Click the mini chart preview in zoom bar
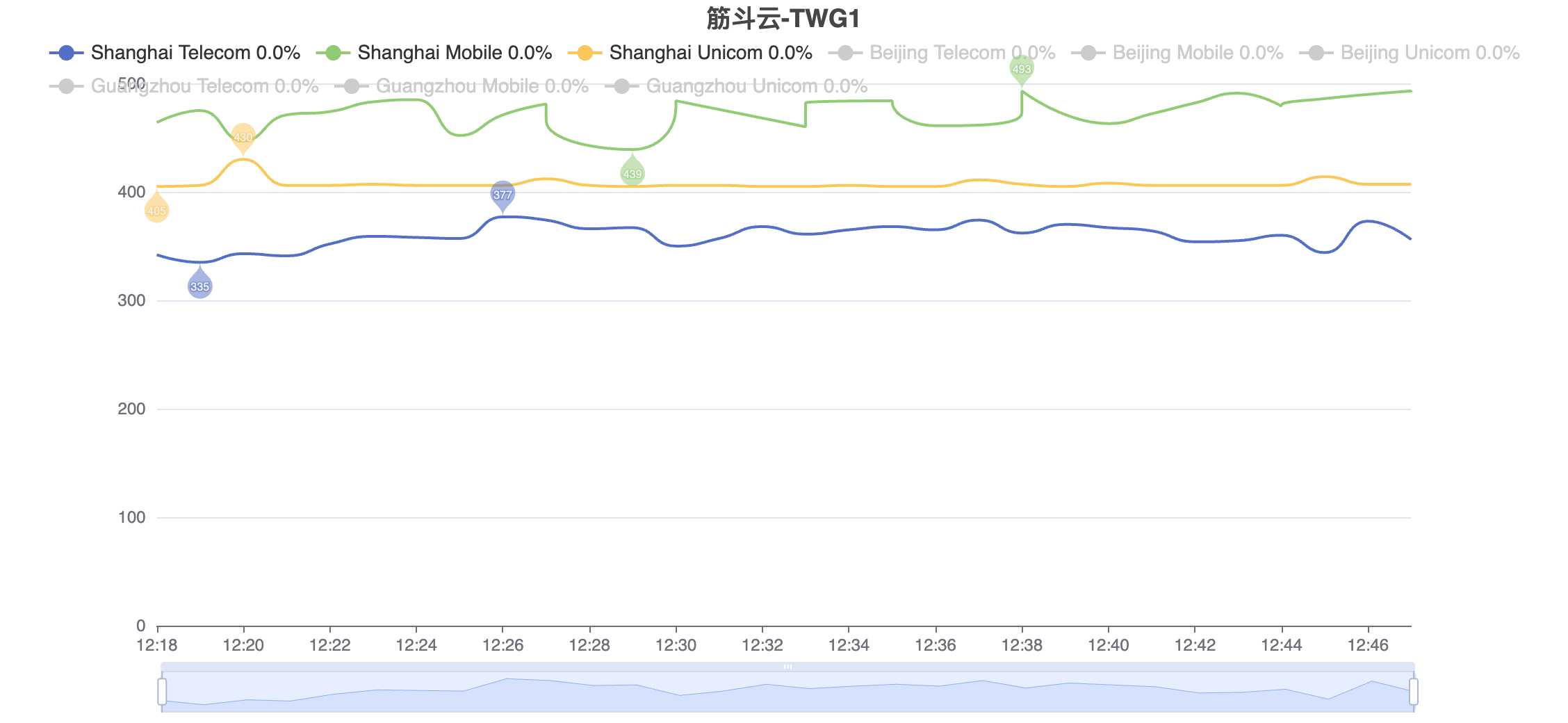Image resolution: width=1568 pixels, height=723 pixels. (x=787, y=692)
